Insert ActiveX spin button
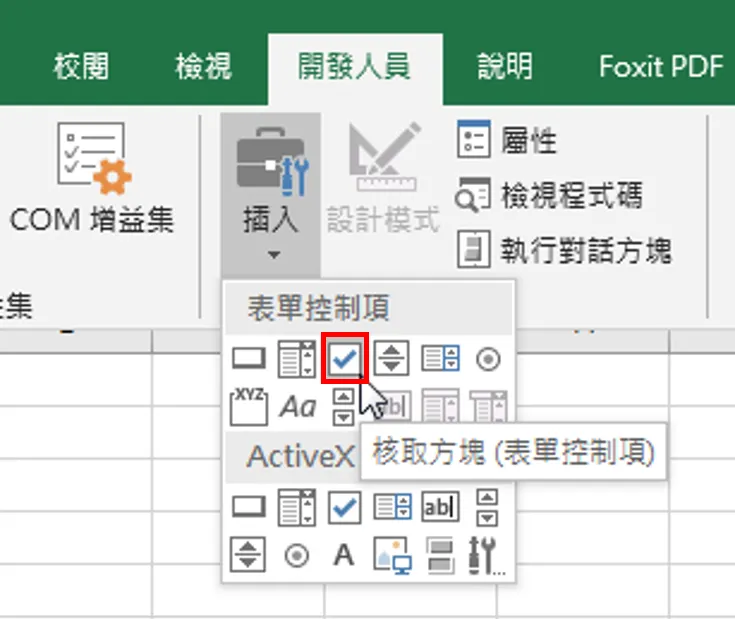 (x=248, y=555)
